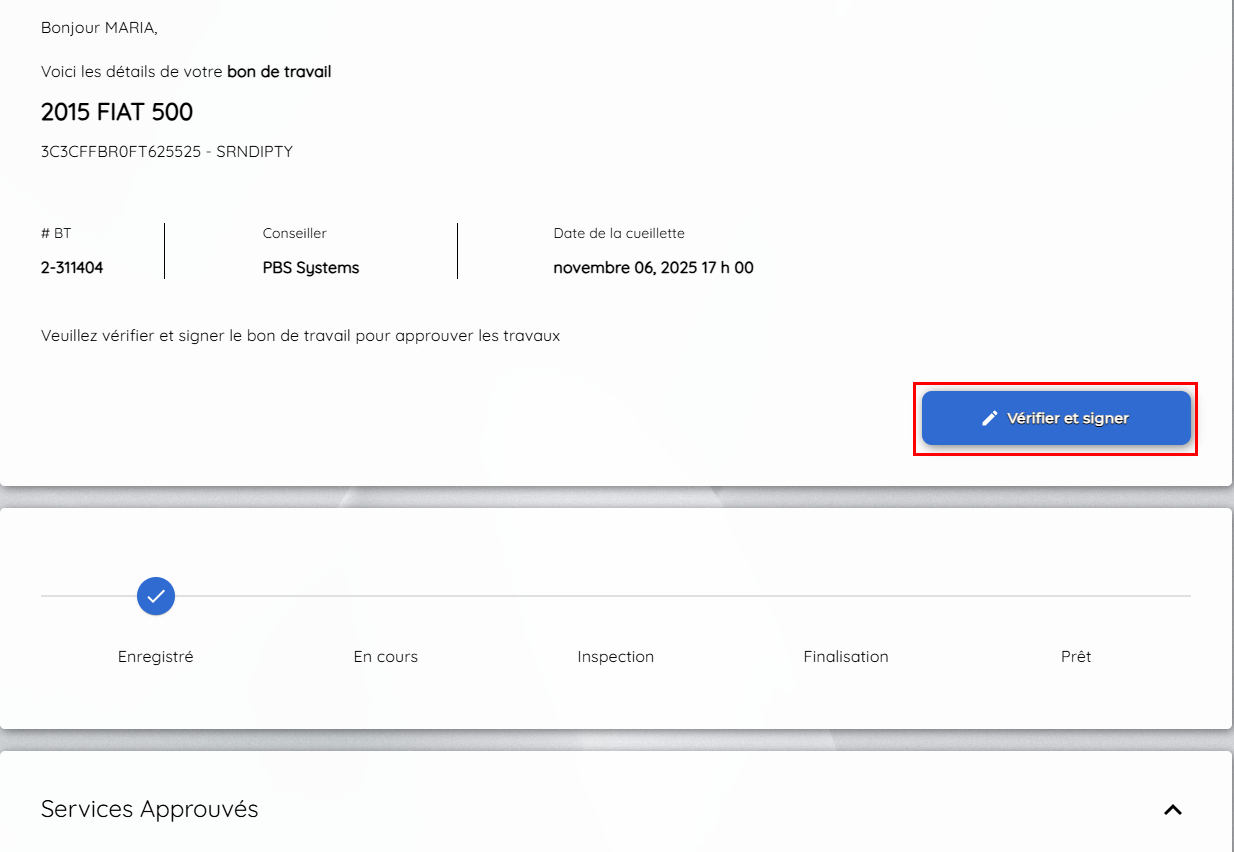1234x852 pixels.
Task: Click work order number 2-311404
Action: coord(72,268)
